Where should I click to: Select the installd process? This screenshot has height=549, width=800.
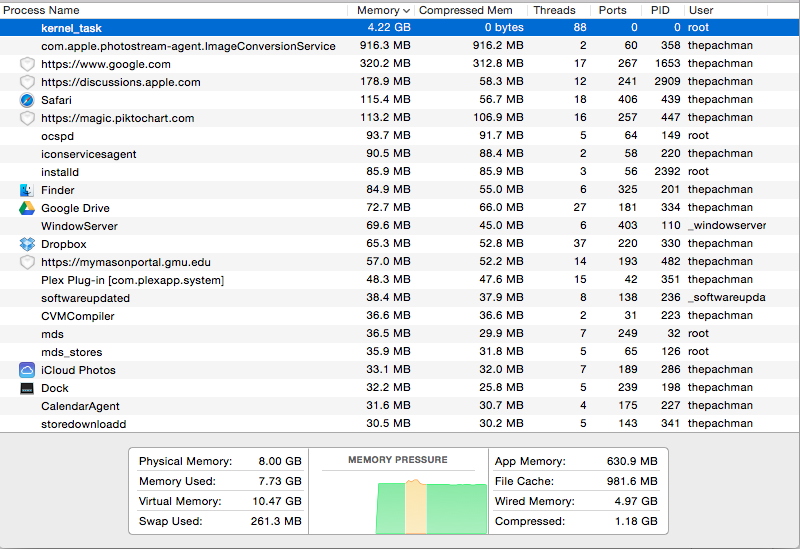tap(60, 172)
